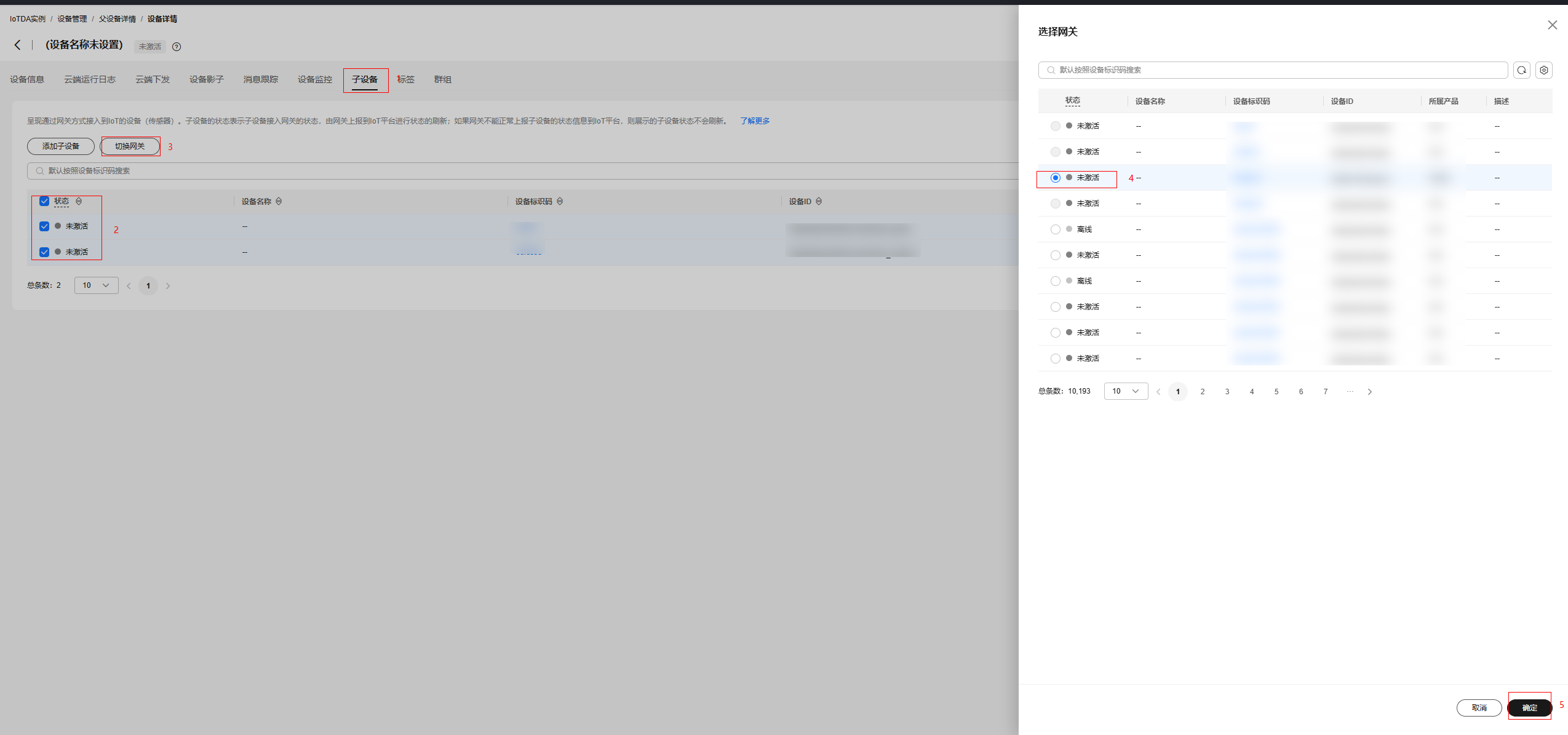Click the 设备标识码 header in gateway panel
Viewport: 1568px width, 735px height.
(x=1251, y=101)
